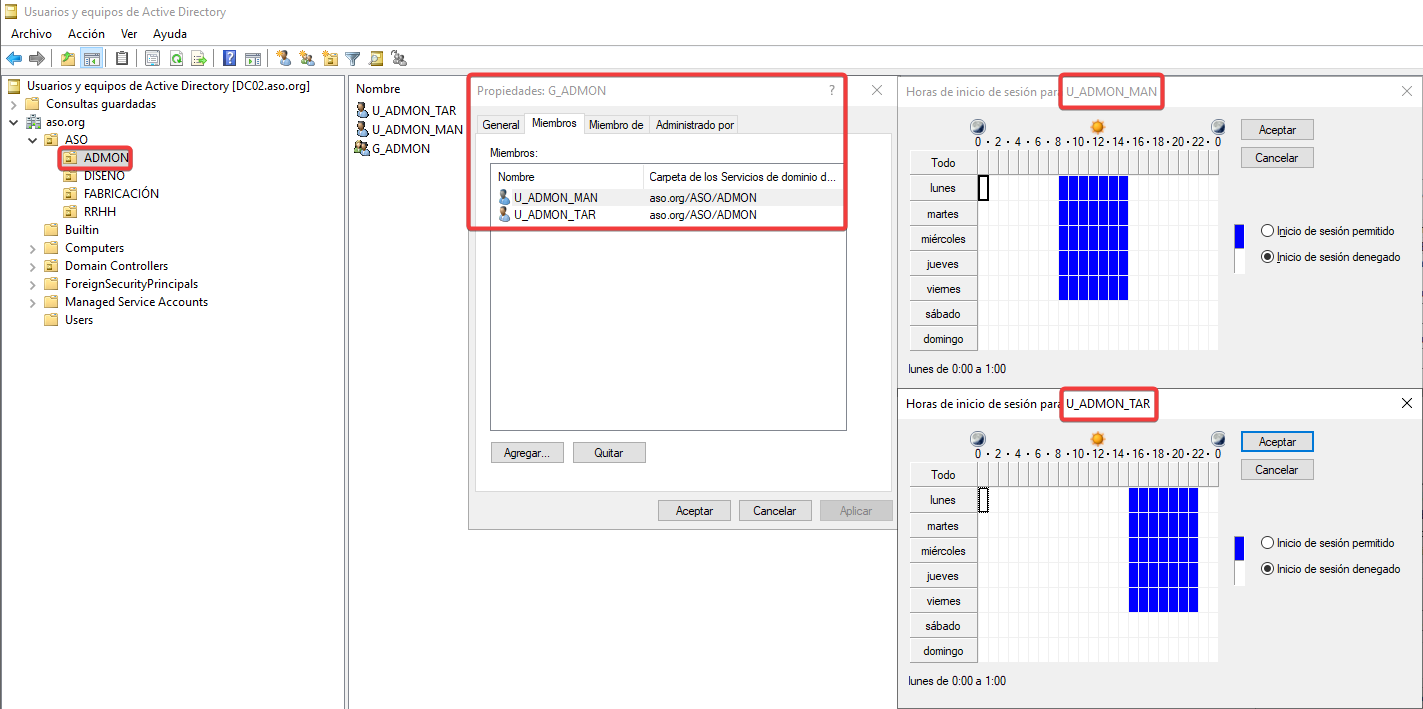Click the Up one level folder icon
The image size is (1423, 709).
(x=68, y=59)
